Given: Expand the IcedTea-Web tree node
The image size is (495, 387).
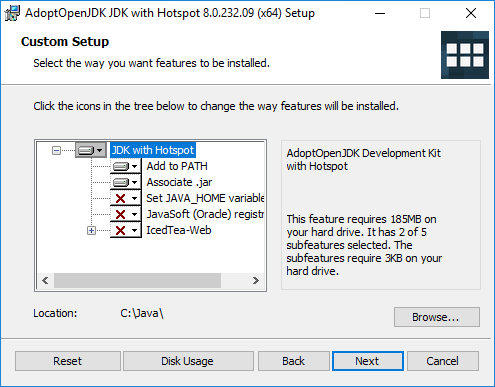Looking at the screenshot, I should click(91, 230).
